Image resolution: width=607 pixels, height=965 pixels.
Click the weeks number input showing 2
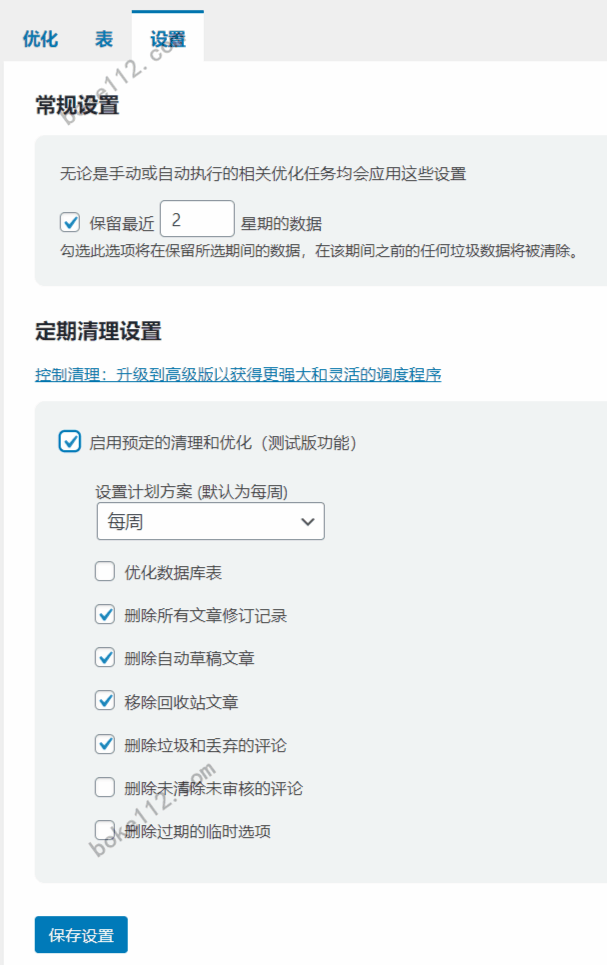[x=197, y=218]
